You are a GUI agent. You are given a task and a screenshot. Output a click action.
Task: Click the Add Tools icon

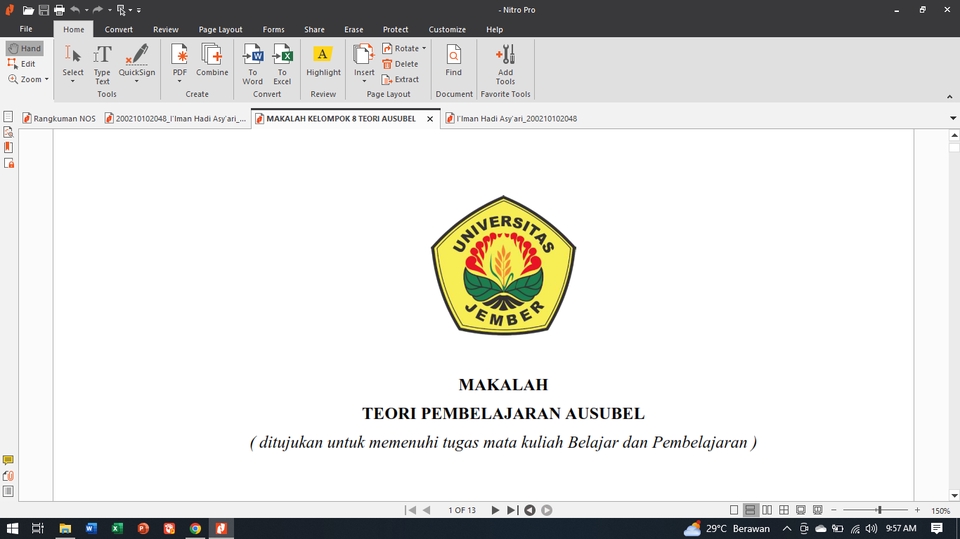pyautogui.click(x=505, y=64)
